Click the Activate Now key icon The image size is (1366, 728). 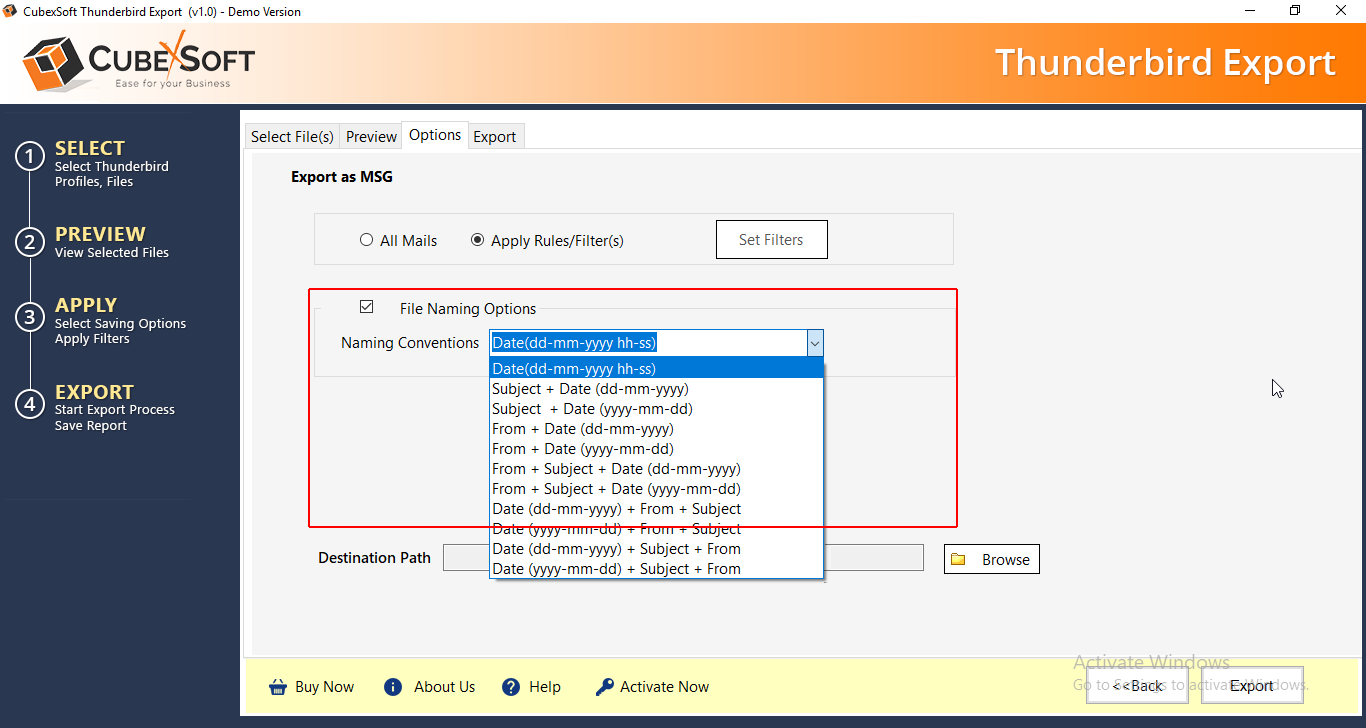pos(604,687)
